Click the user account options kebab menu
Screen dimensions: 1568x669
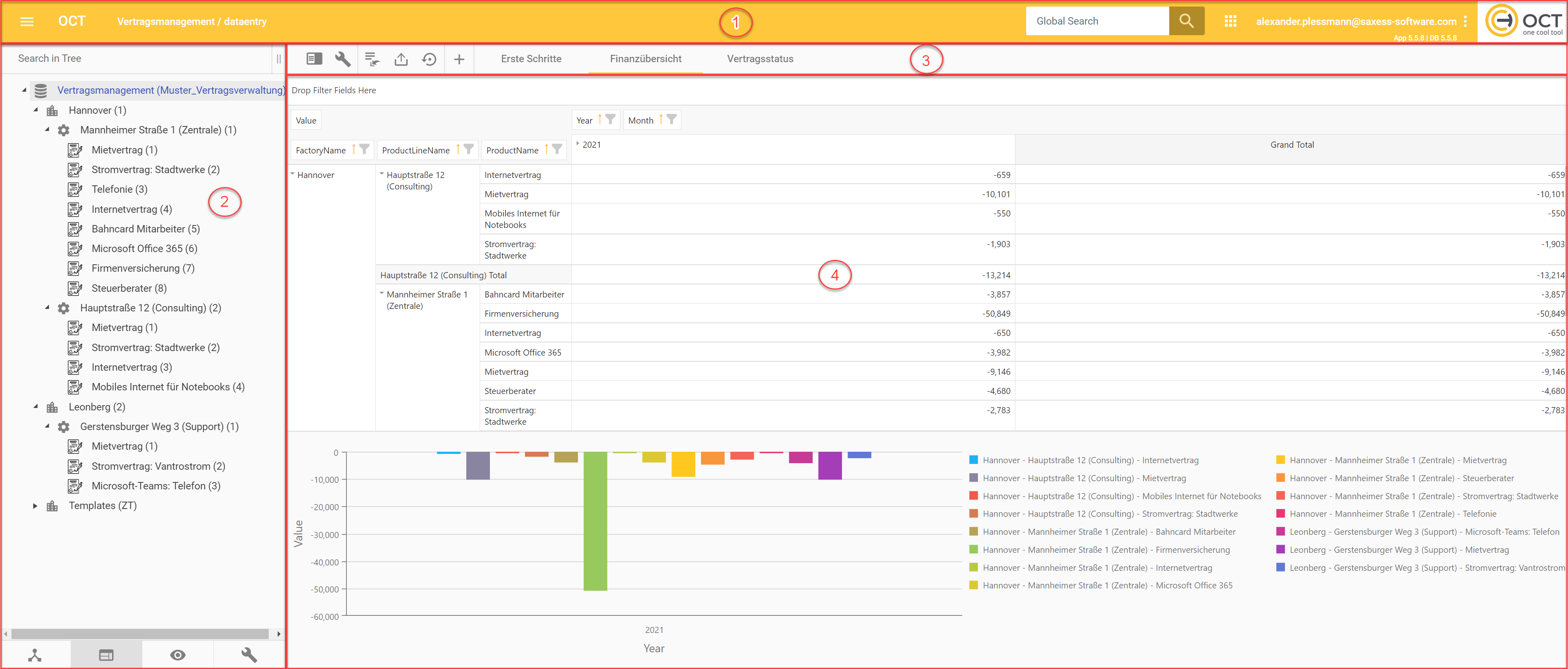pos(1465,21)
